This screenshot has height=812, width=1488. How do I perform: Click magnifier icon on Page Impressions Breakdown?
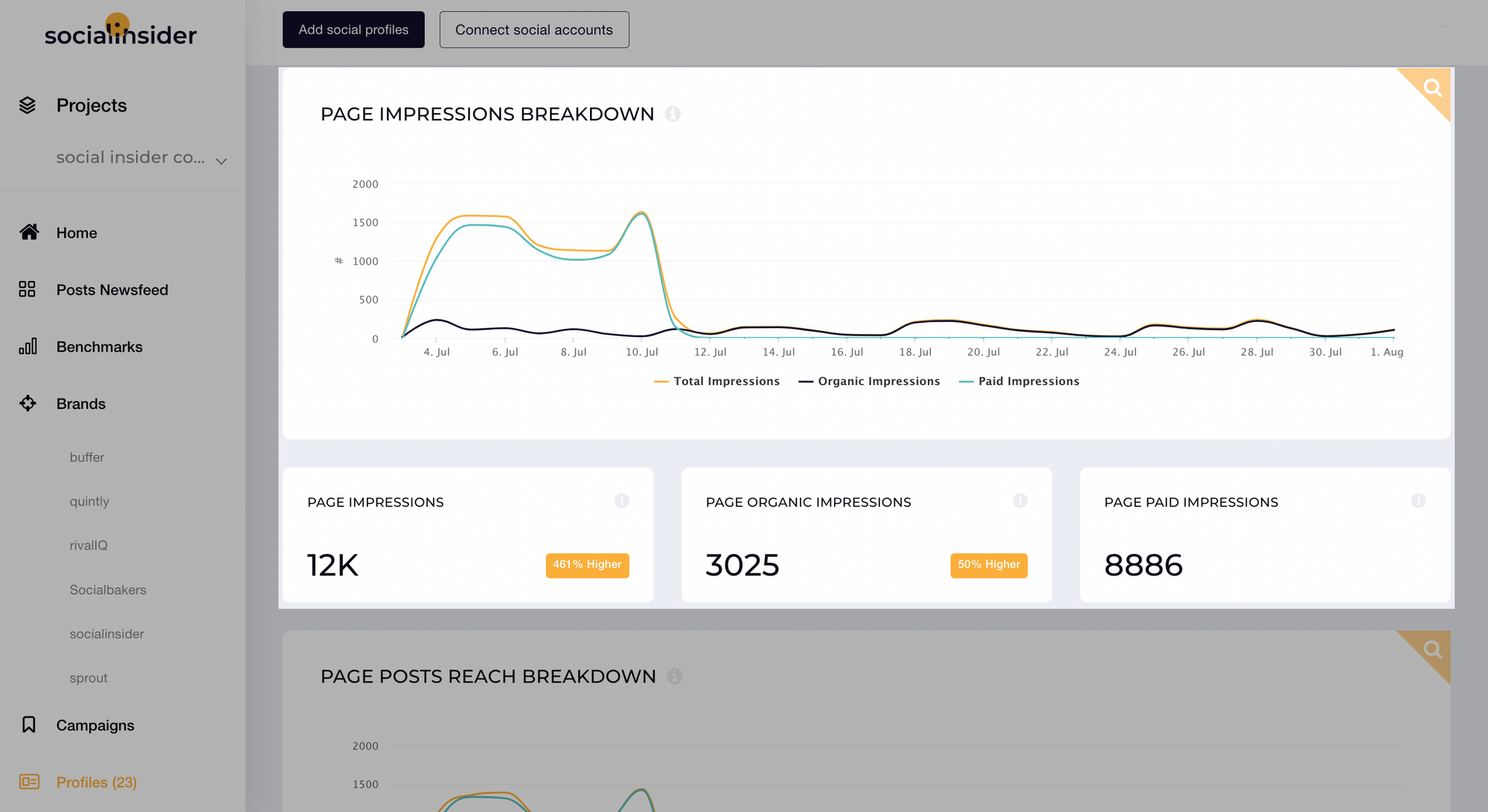[x=1432, y=88]
